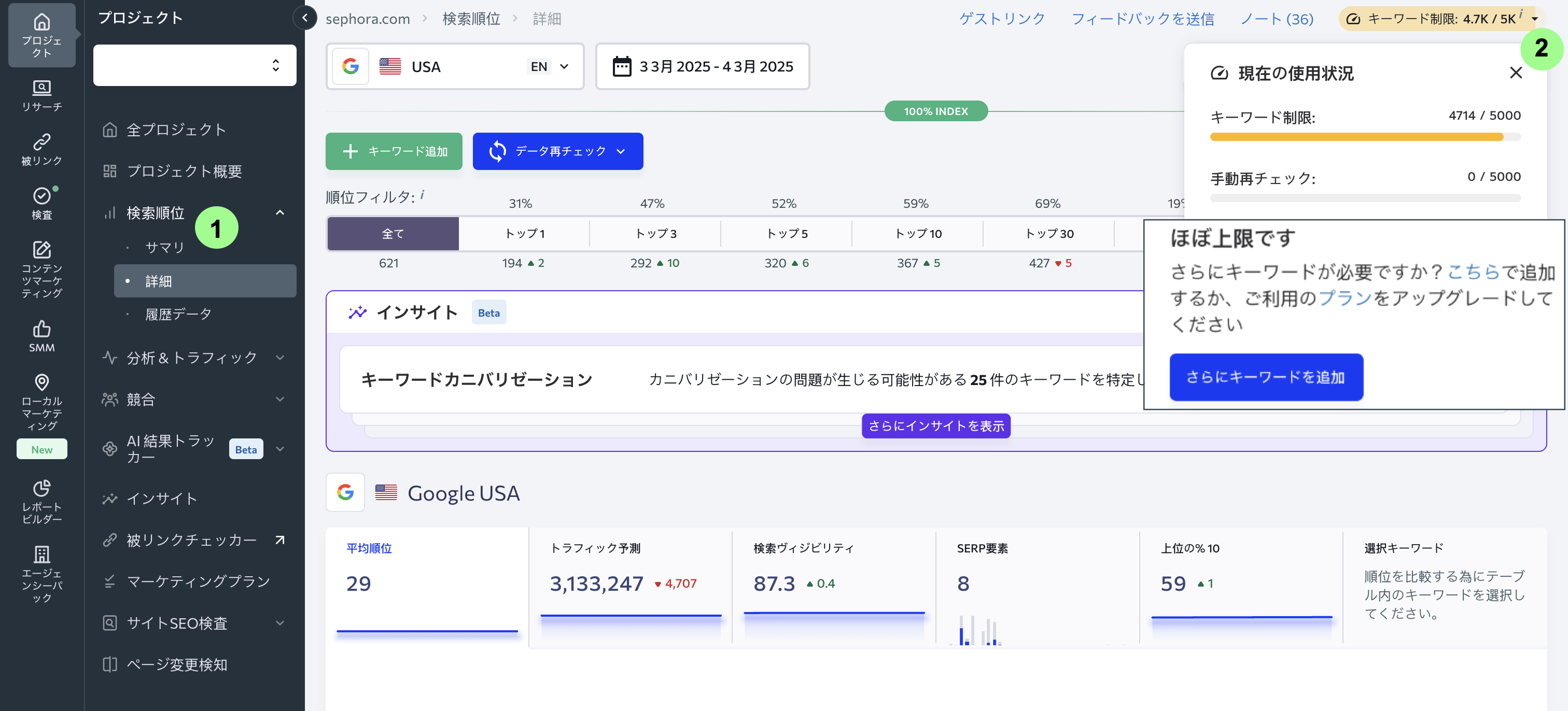Open 履歴データ under 検索順位
This screenshot has width=1568, height=711.
click(x=205, y=315)
